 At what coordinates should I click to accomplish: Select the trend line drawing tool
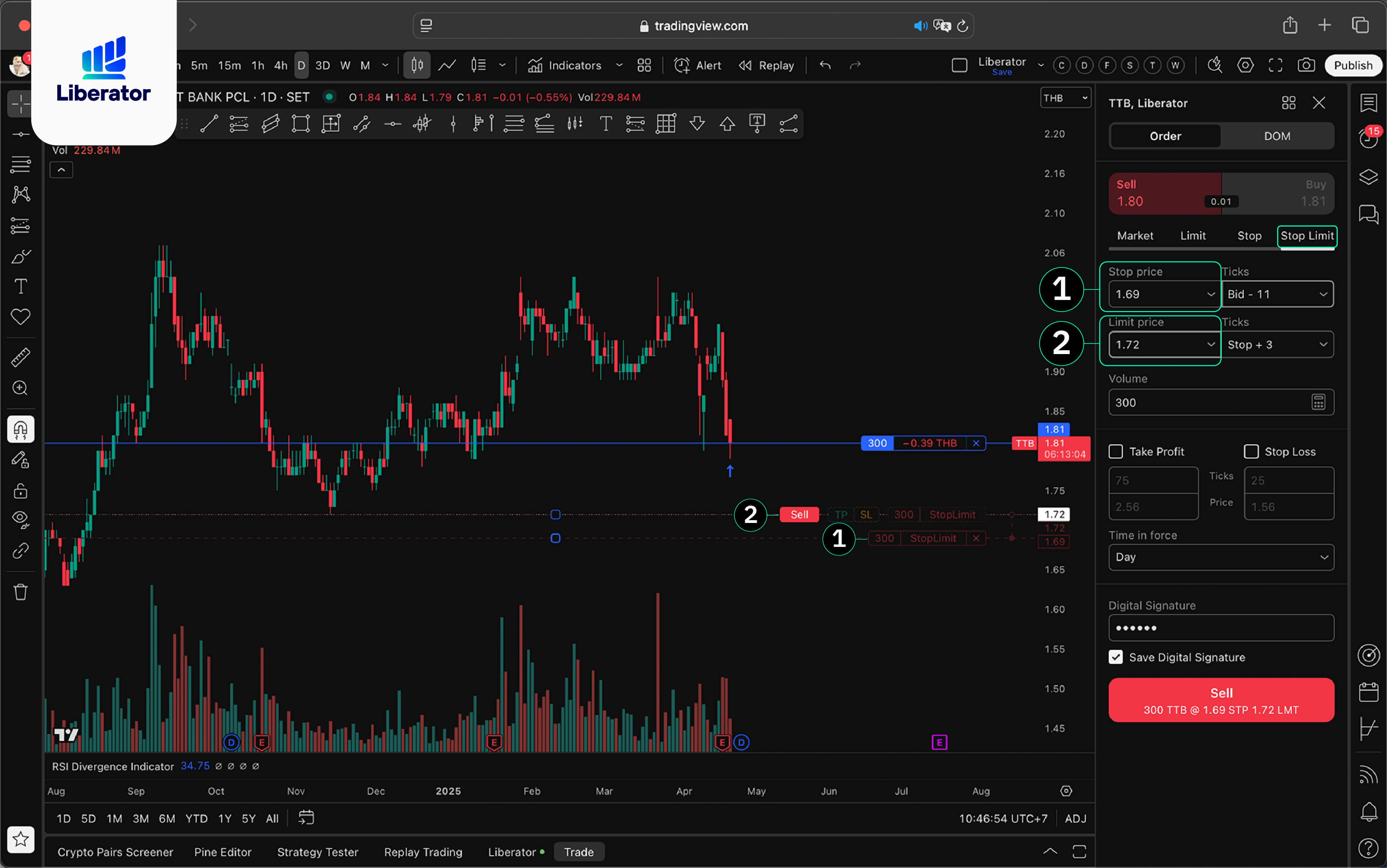click(209, 123)
